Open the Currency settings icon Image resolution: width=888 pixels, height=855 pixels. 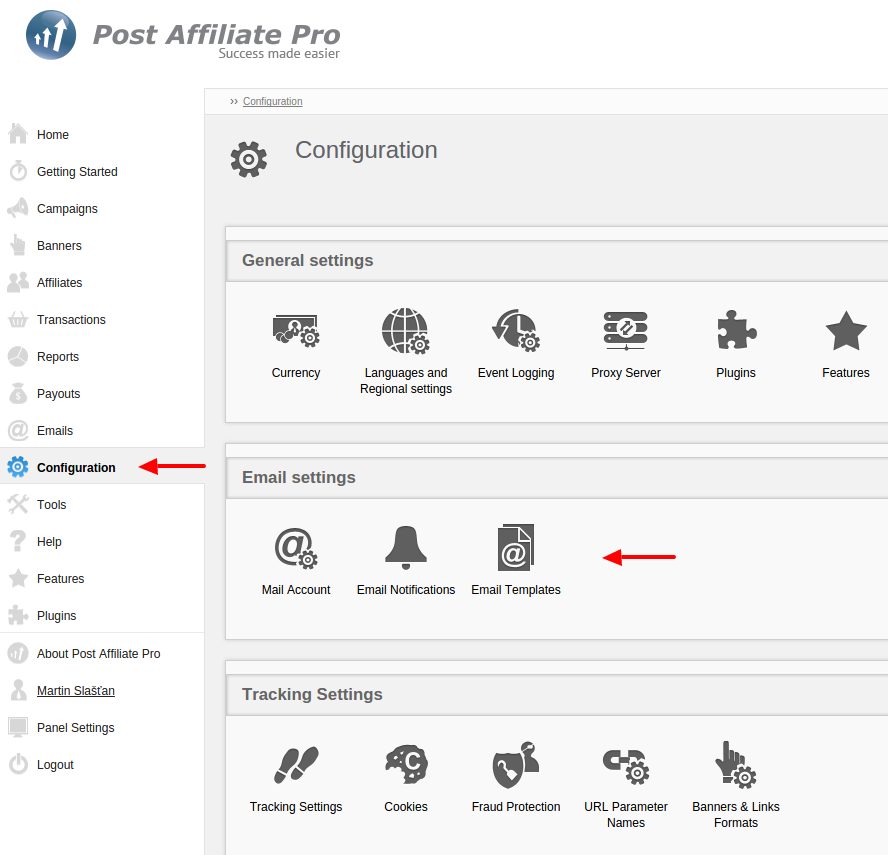296,331
